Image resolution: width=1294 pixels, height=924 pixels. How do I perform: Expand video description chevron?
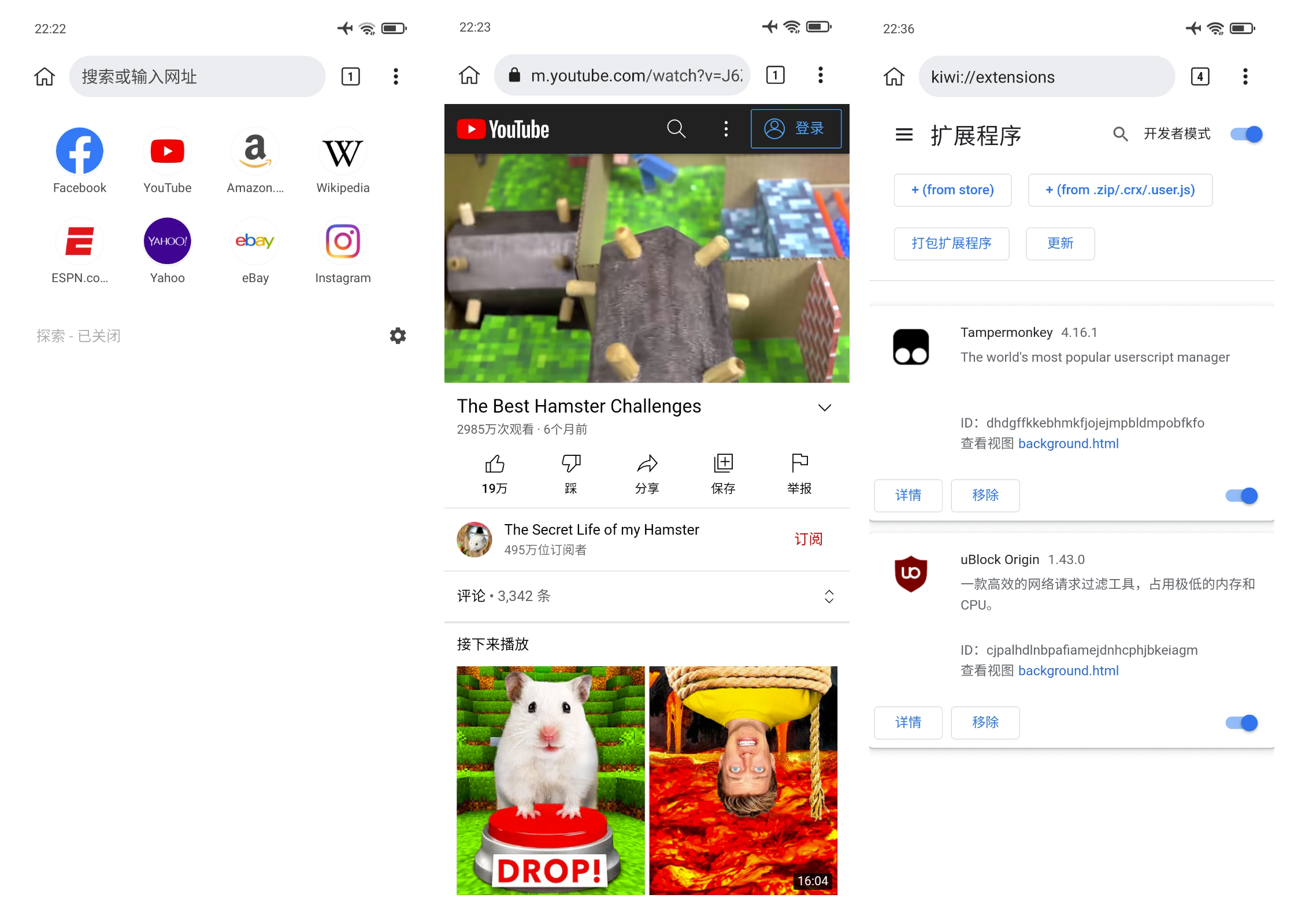click(825, 407)
